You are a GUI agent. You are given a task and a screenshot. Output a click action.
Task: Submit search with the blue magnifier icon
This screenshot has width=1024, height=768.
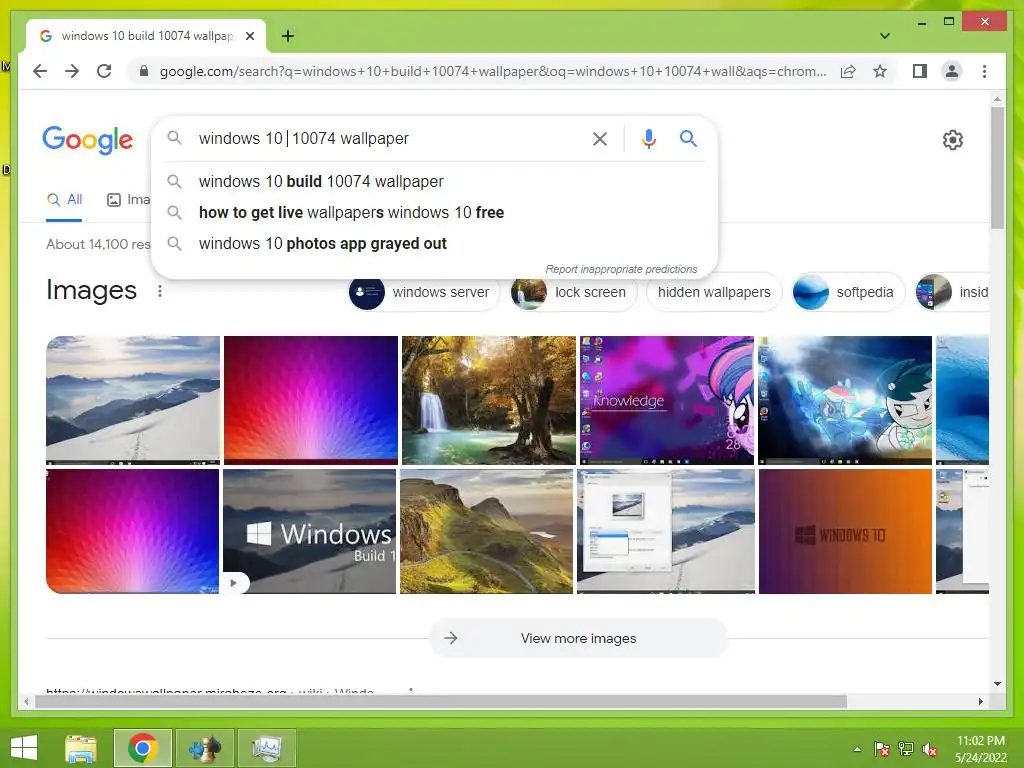688,138
